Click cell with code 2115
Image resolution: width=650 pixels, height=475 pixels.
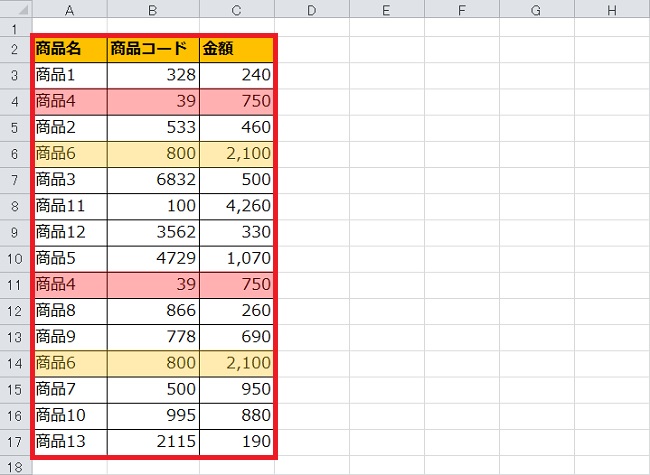[x=153, y=441]
